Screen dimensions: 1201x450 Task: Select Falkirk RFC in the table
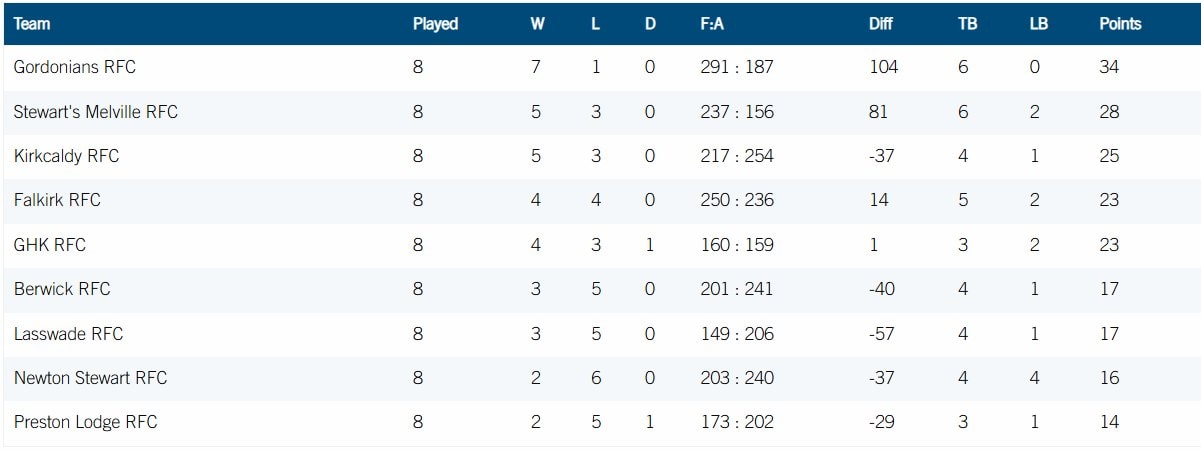click(x=58, y=200)
